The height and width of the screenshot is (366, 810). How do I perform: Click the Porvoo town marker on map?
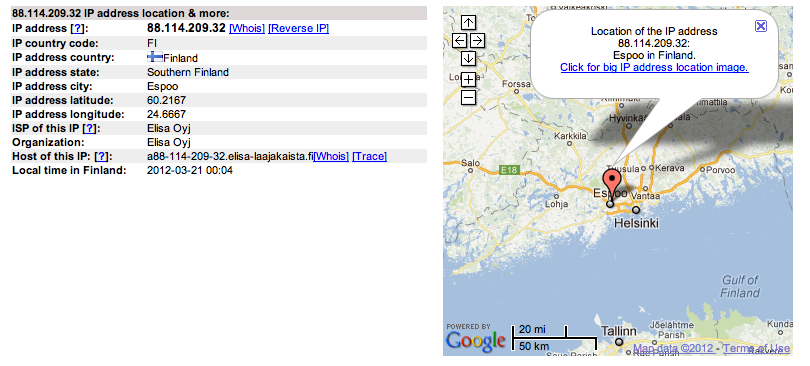pyautogui.click(x=703, y=170)
